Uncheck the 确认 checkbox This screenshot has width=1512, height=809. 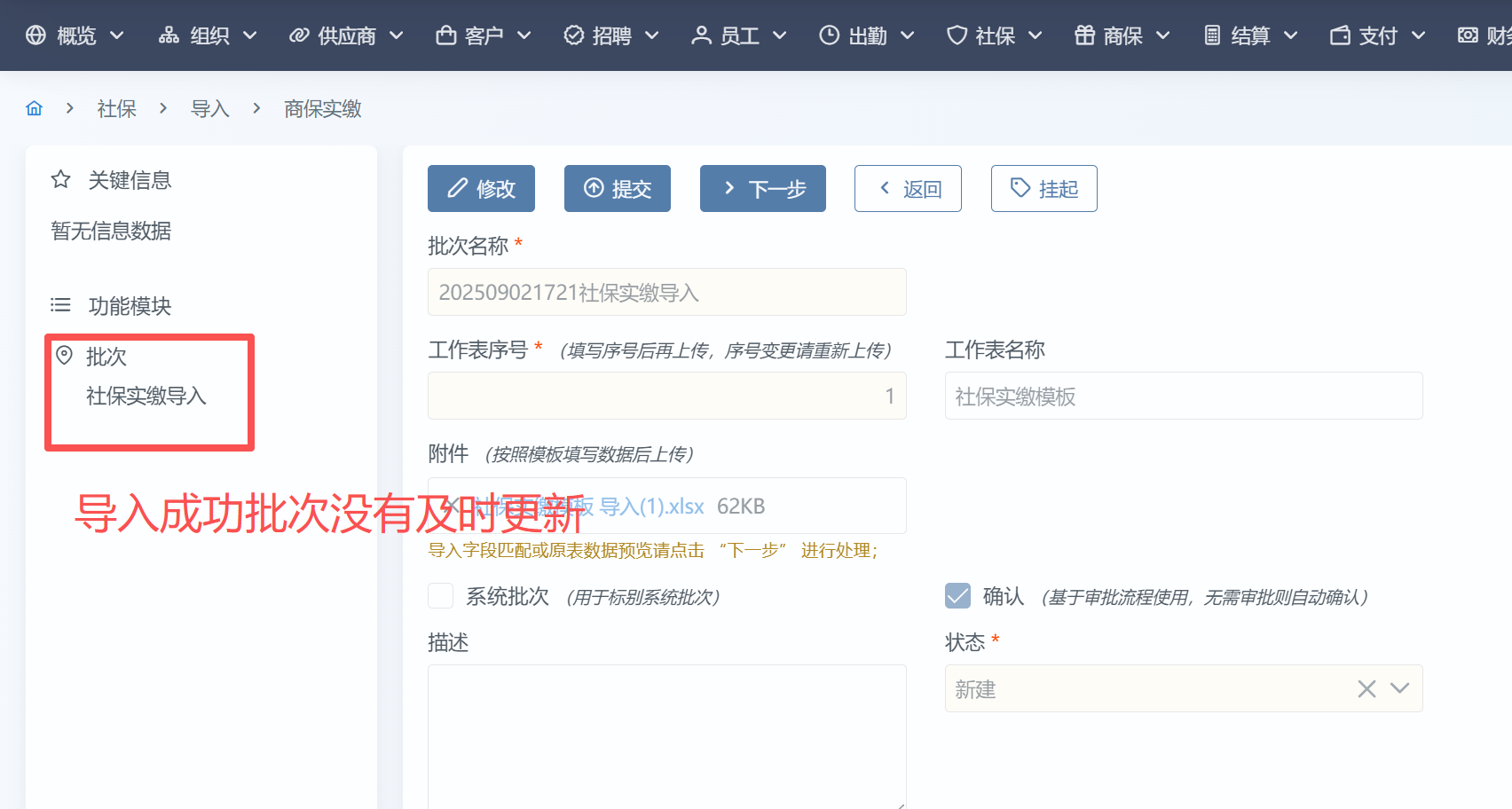pos(958,596)
